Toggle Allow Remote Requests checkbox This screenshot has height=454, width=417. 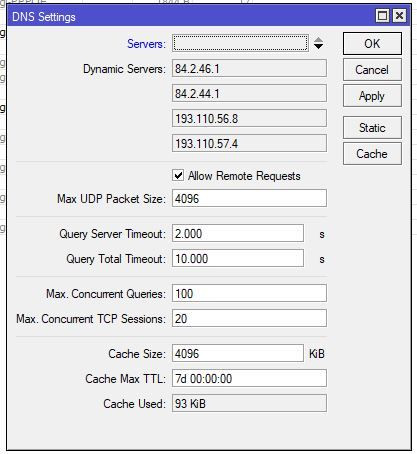[x=178, y=175]
